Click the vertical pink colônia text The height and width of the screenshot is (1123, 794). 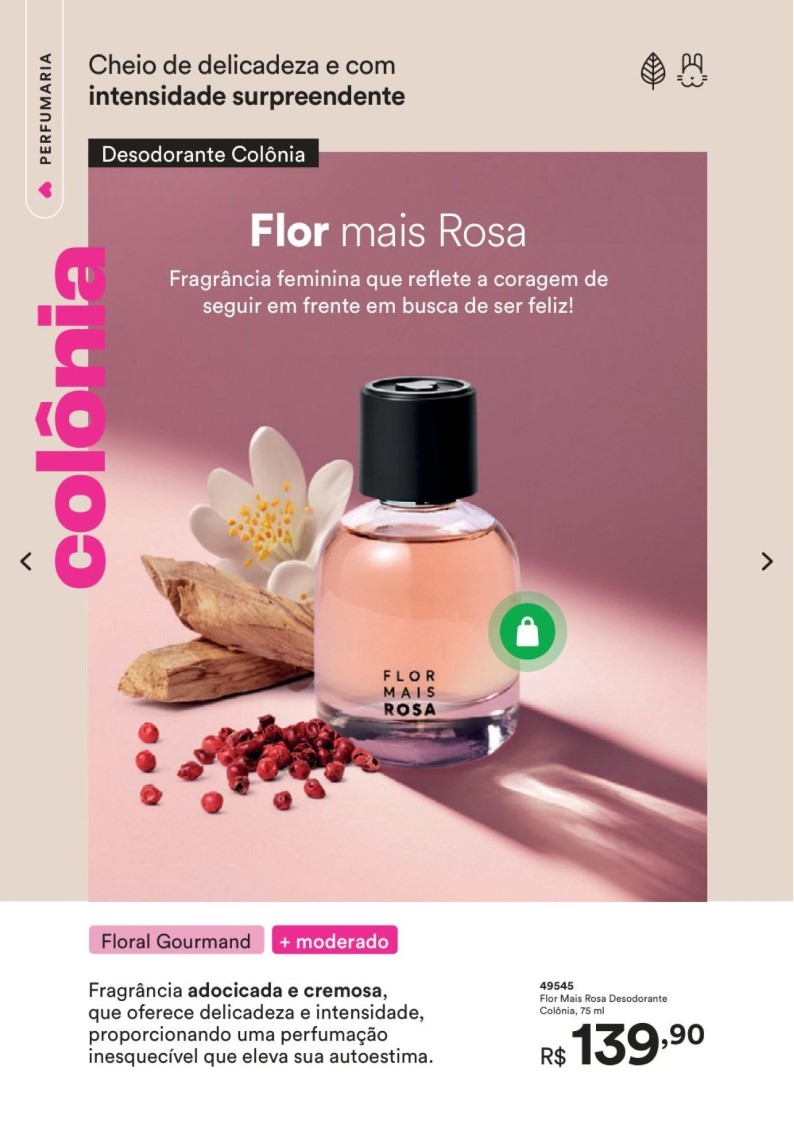pyautogui.click(x=79, y=418)
